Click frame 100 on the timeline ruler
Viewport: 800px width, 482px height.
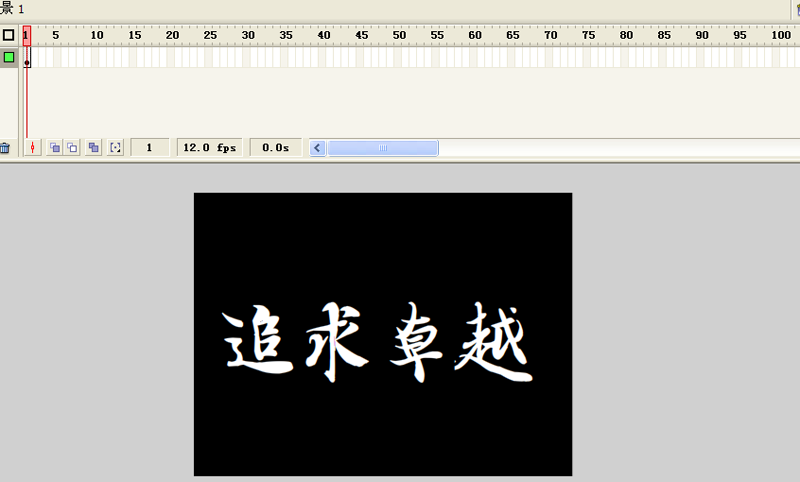[x=781, y=35]
